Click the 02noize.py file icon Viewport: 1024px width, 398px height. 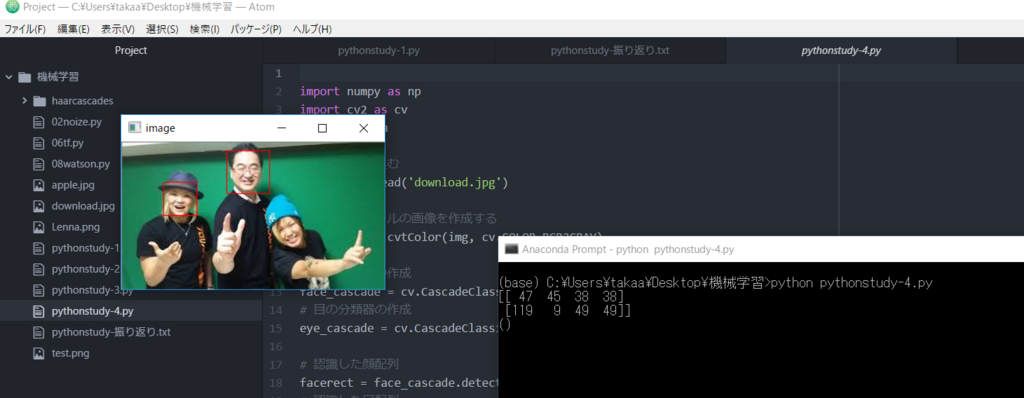coord(39,122)
